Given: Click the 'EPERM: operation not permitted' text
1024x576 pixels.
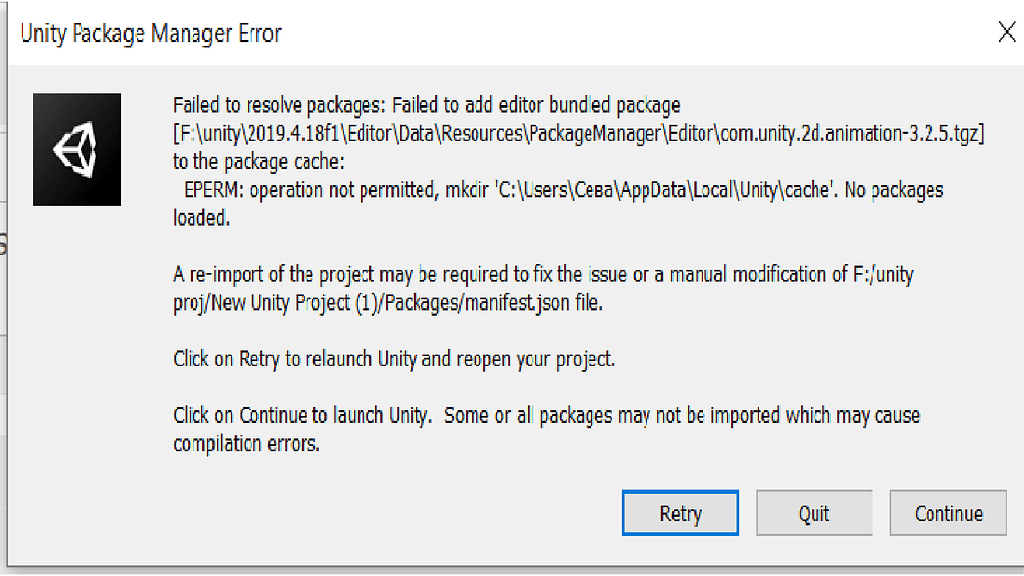Looking at the screenshot, I should 310,190.
